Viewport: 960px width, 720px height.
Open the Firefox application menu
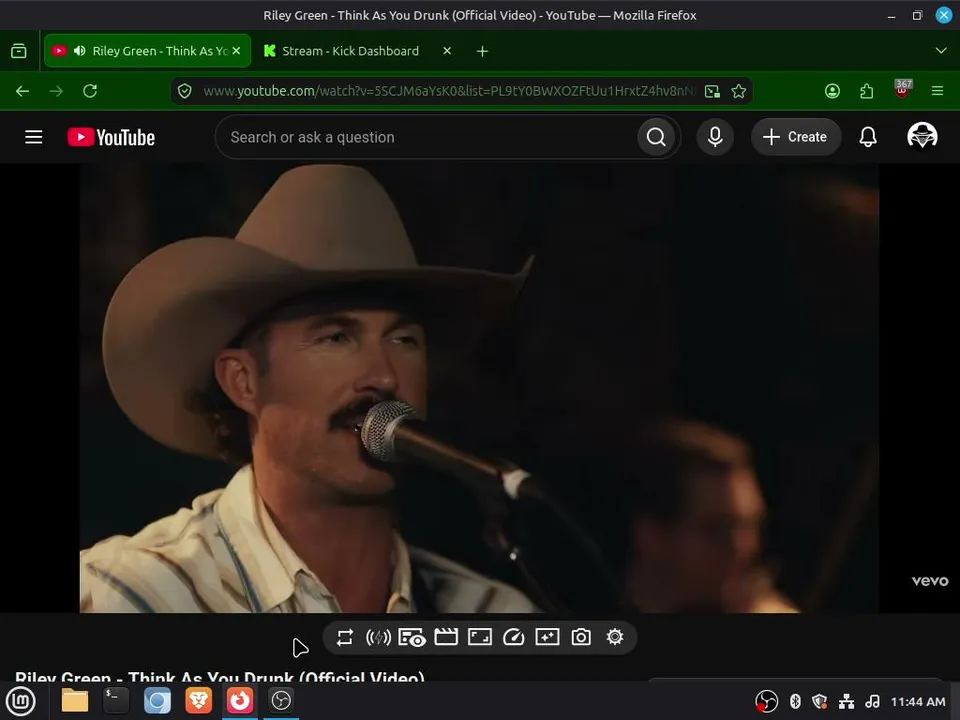pos(937,91)
